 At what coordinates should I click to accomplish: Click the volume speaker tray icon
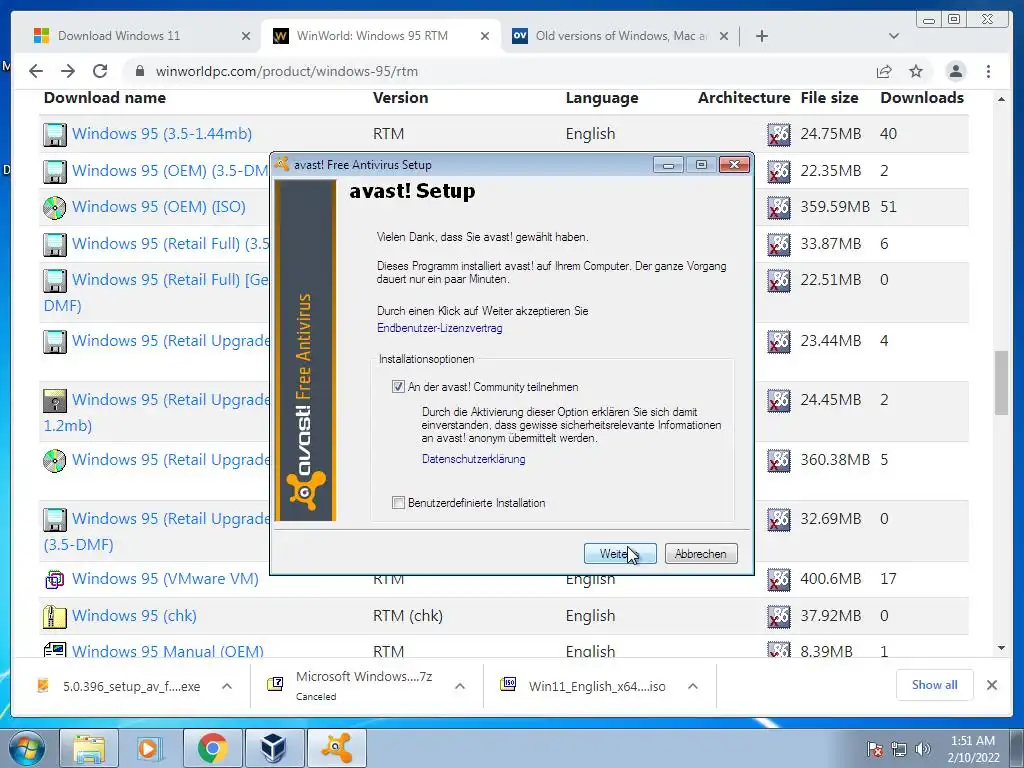pos(923,749)
